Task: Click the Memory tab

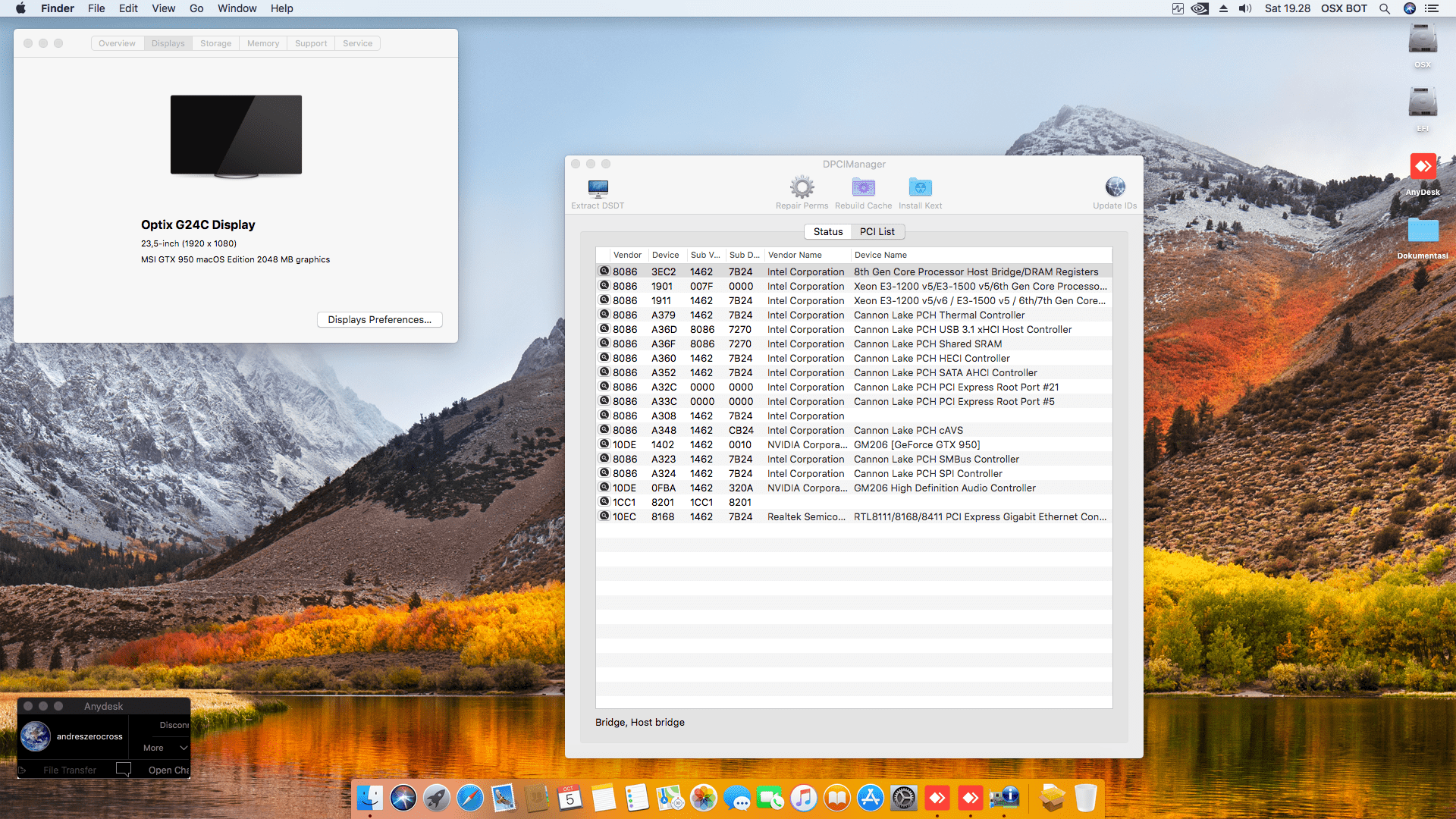Action: click(262, 43)
